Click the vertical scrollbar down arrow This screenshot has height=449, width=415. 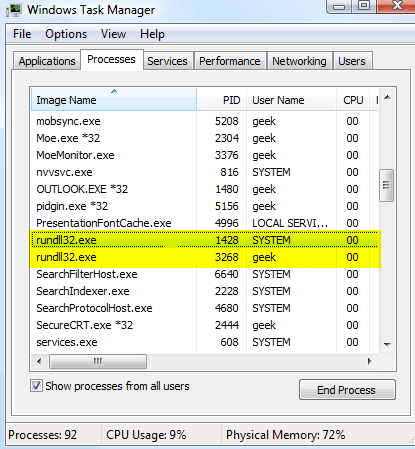(387, 344)
